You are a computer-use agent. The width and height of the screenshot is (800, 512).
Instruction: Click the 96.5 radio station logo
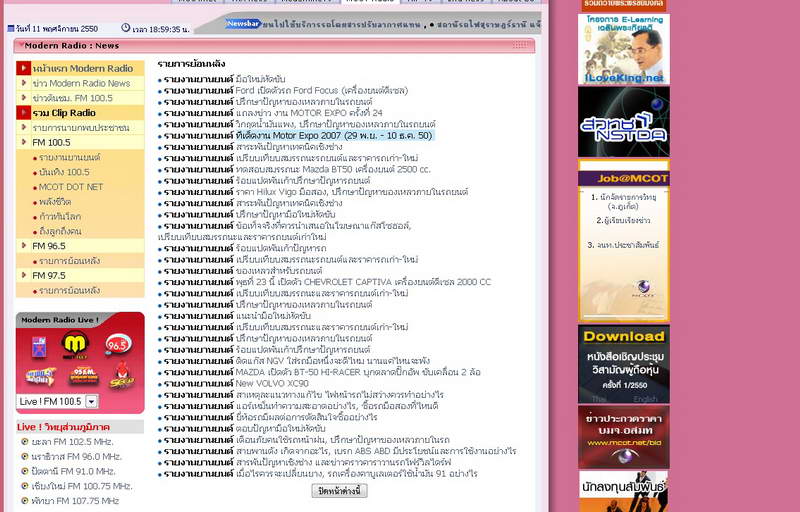(x=119, y=345)
